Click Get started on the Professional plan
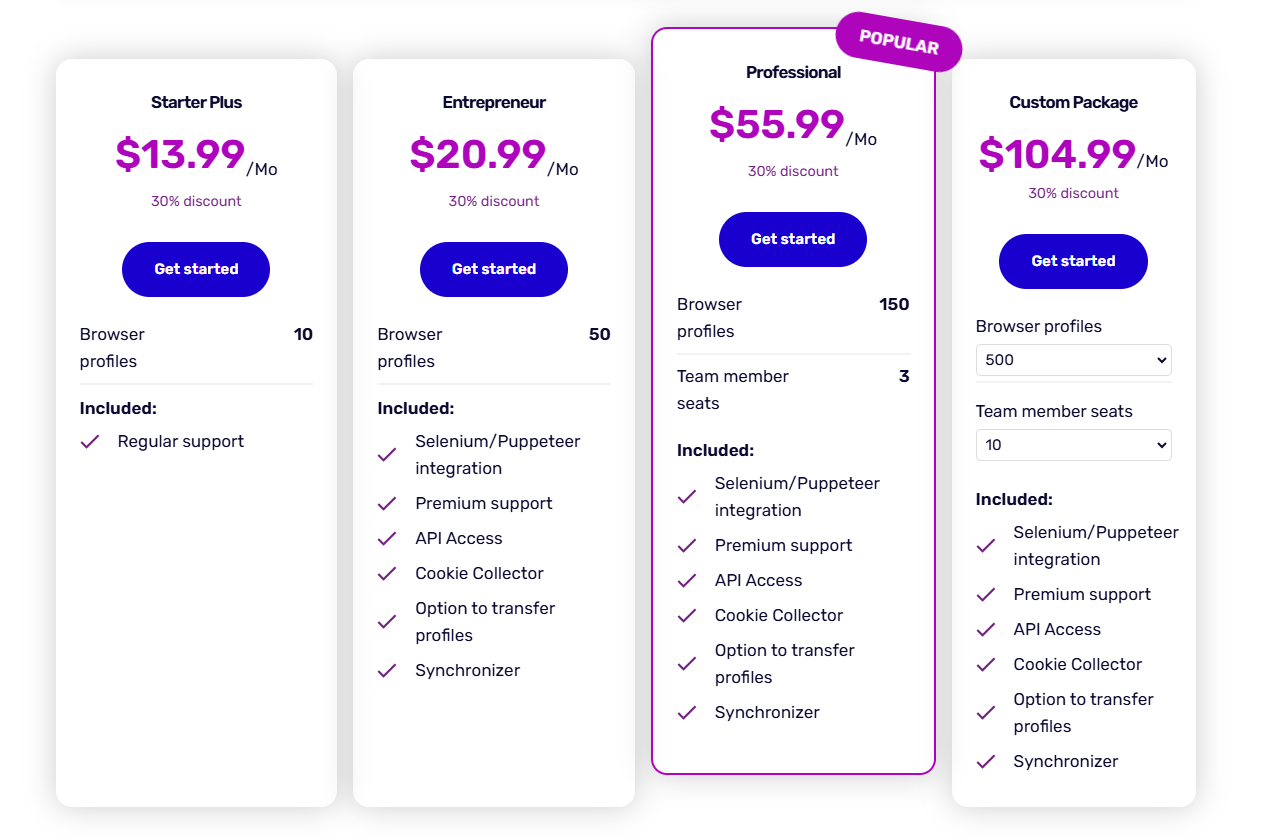This screenshot has width=1262, height=837. [x=792, y=239]
